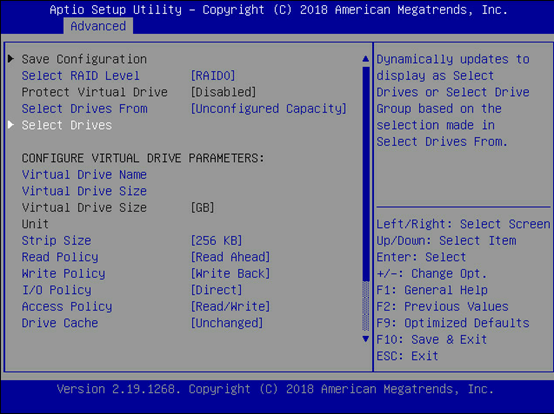
Task: Click the scrollbar down arrow
Action: pos(366,339)
